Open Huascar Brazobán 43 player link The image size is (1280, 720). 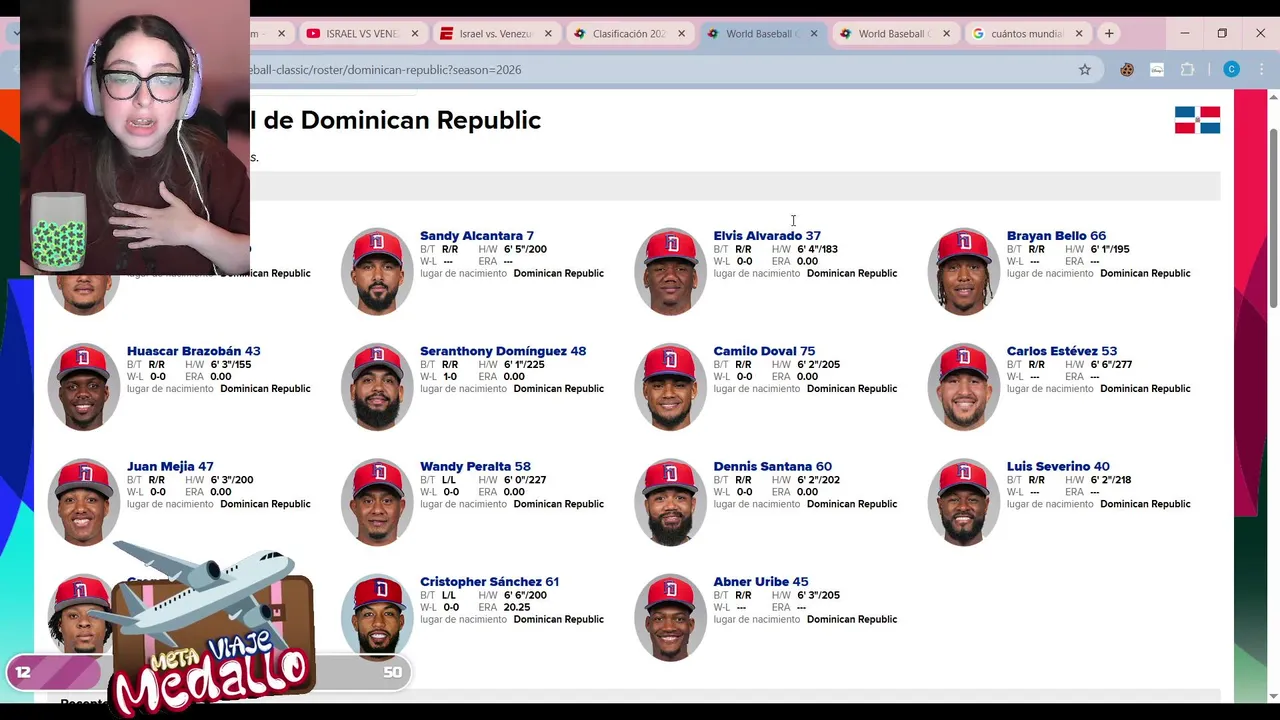coord(193,351)
